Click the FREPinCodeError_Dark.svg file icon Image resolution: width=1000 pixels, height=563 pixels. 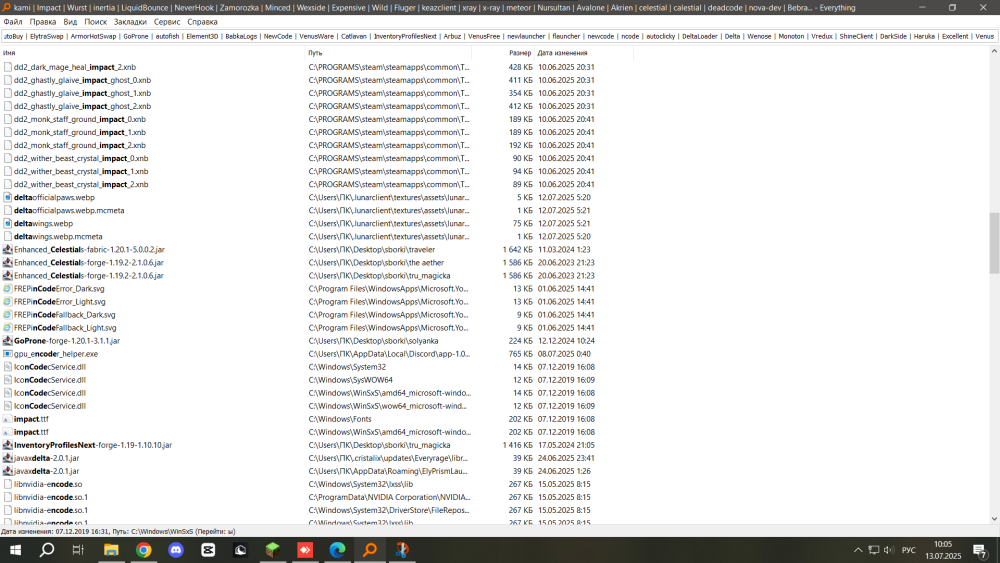click(x=8, y=289)
